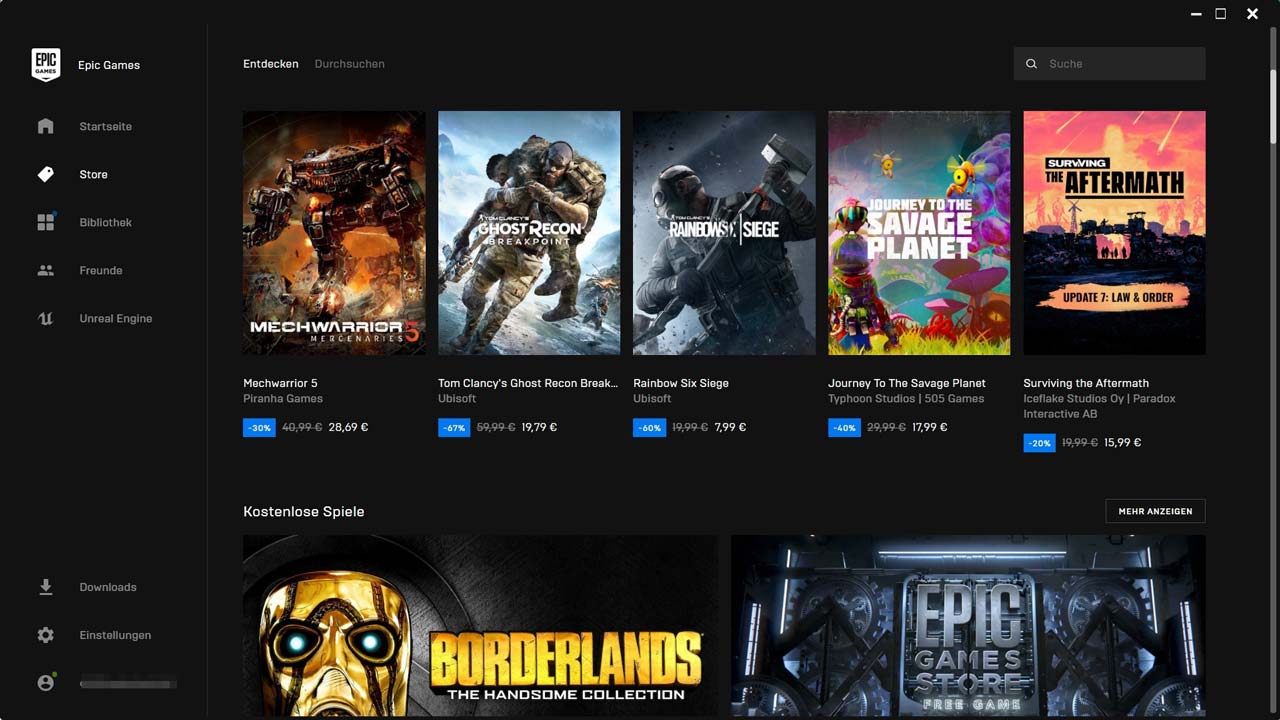1280x720 pixels.
Task: Click the Bibliothek grid icon
Action: coord(46,222)
